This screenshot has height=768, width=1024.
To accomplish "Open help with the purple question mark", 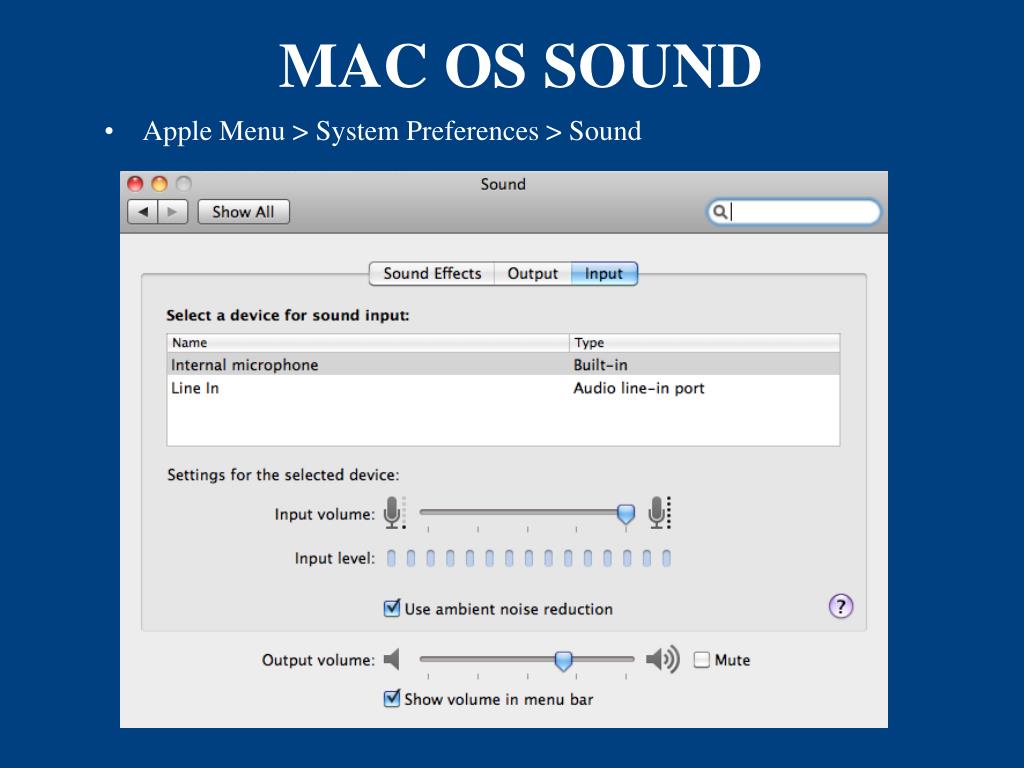I will [840, 606].
